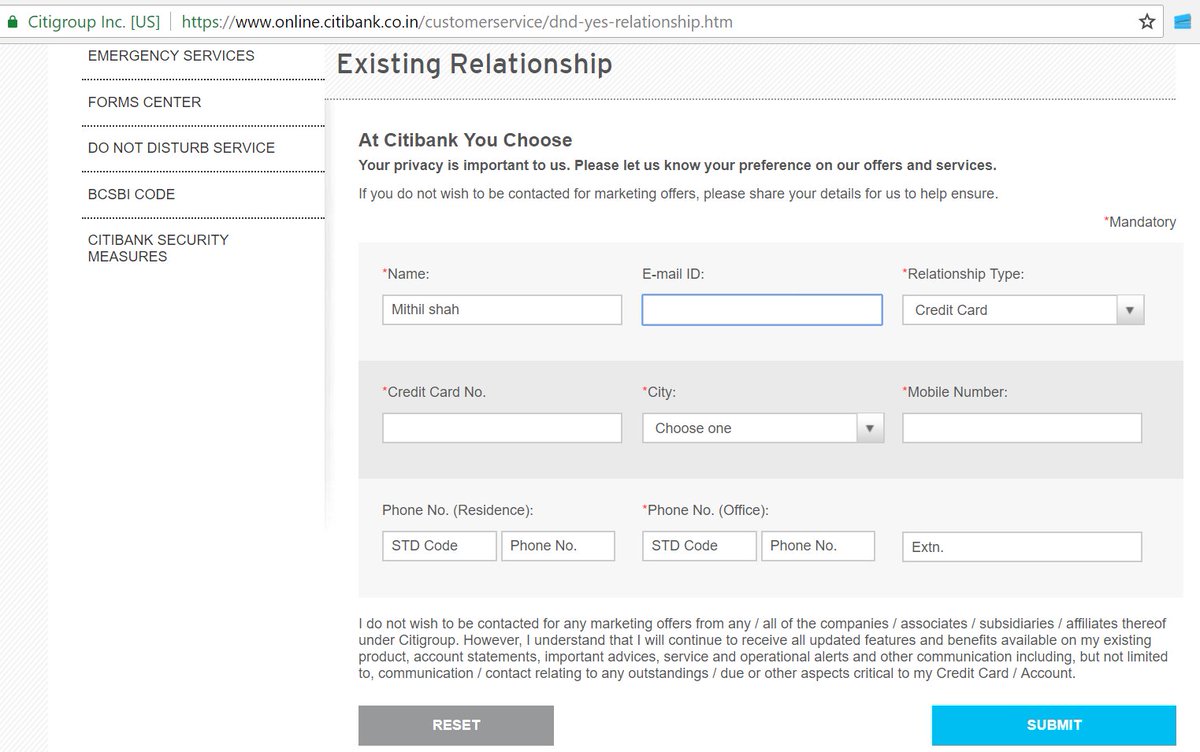Click the Office STD Code field

pyautogui.click(x=699, y=546)
